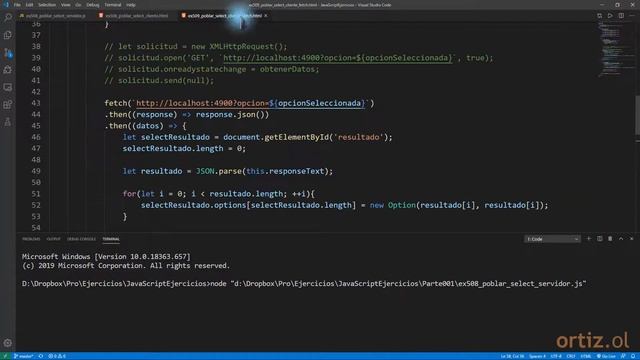Screen dimensions: 640x360
Task: Open the View menu
Action: point(65,5)
